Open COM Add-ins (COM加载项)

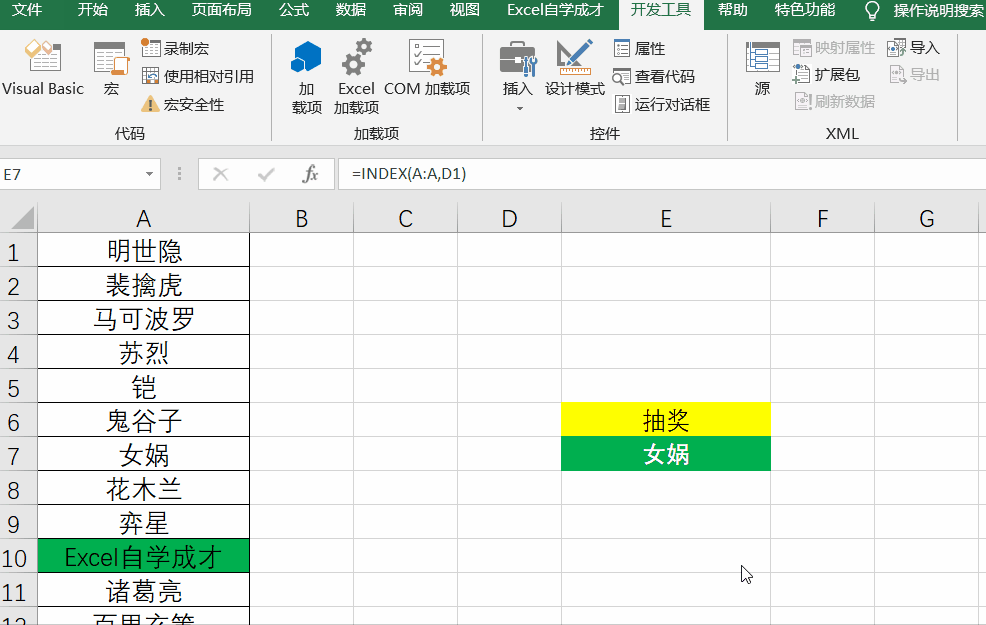pyautogui.click(x=427, y=68)
